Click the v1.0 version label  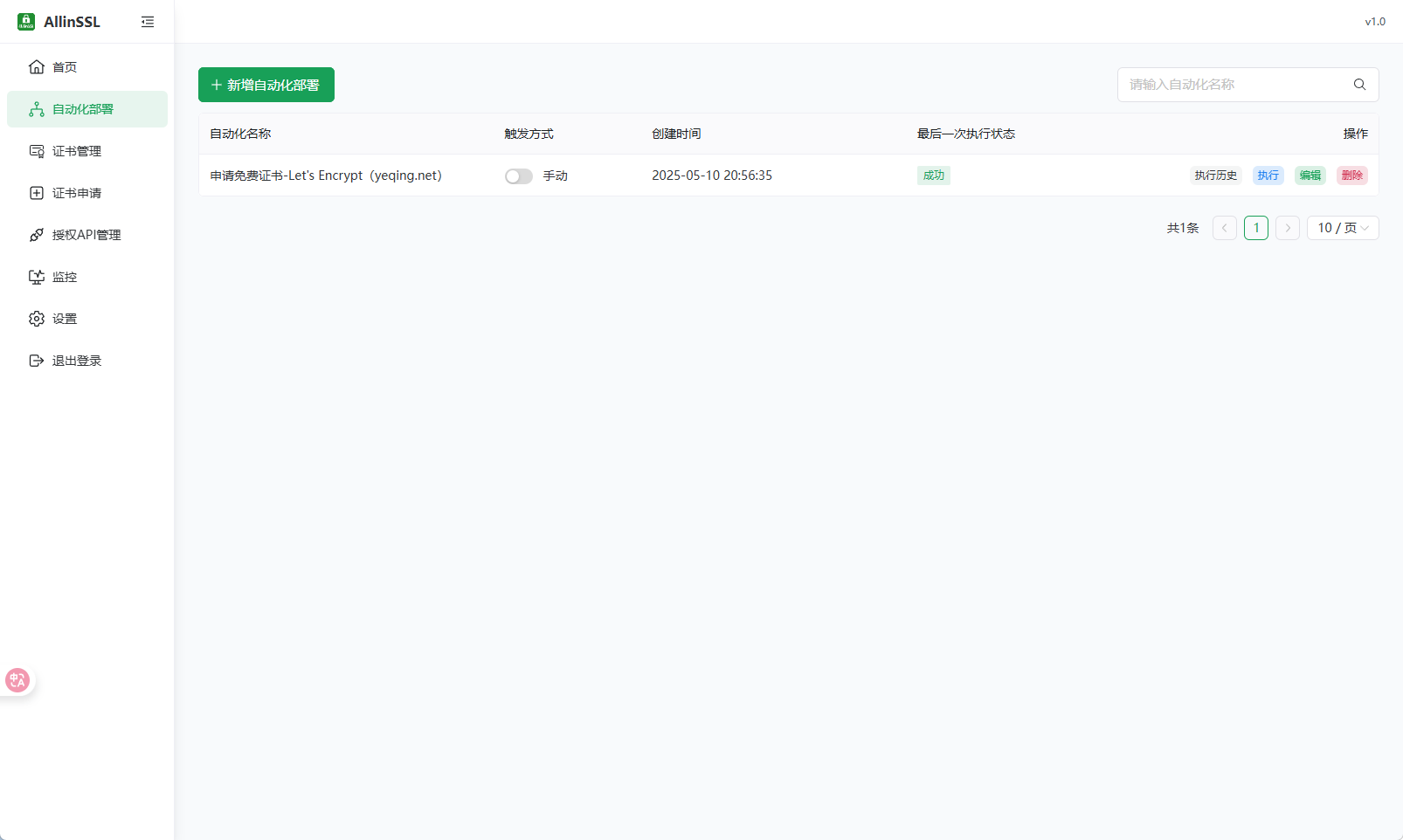(1375, 22)
